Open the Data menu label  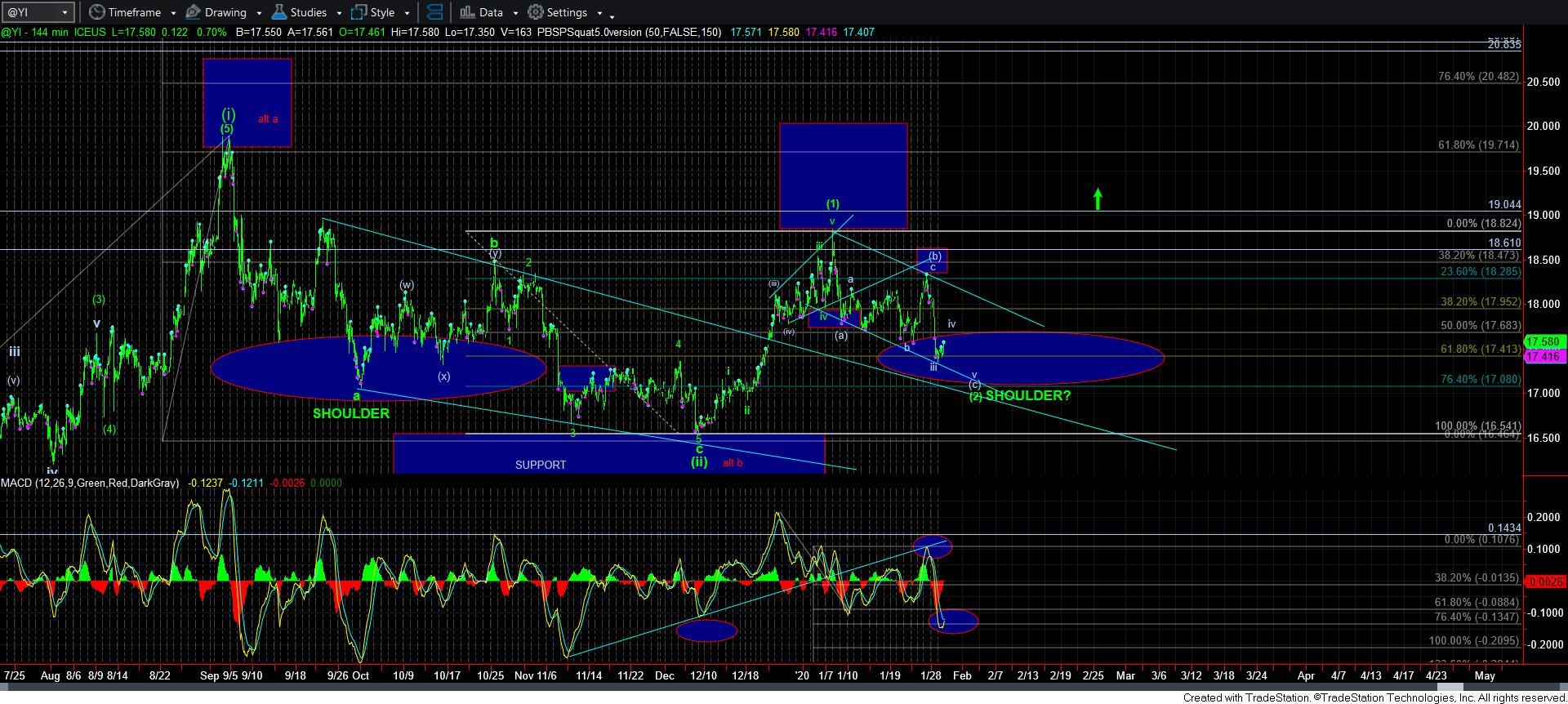[x=491, y=12]
